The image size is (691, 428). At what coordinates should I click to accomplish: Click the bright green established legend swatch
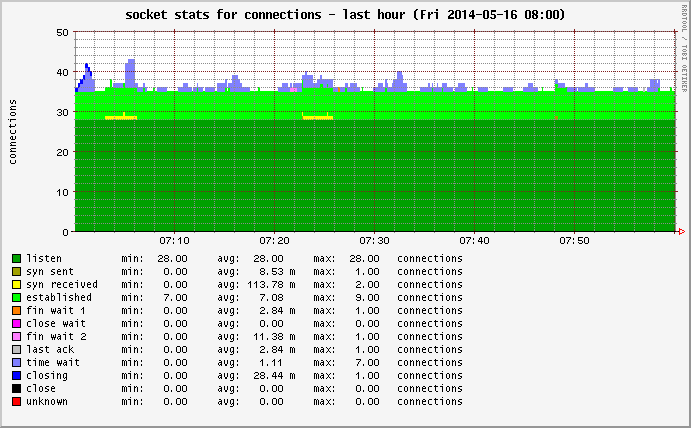16,297
